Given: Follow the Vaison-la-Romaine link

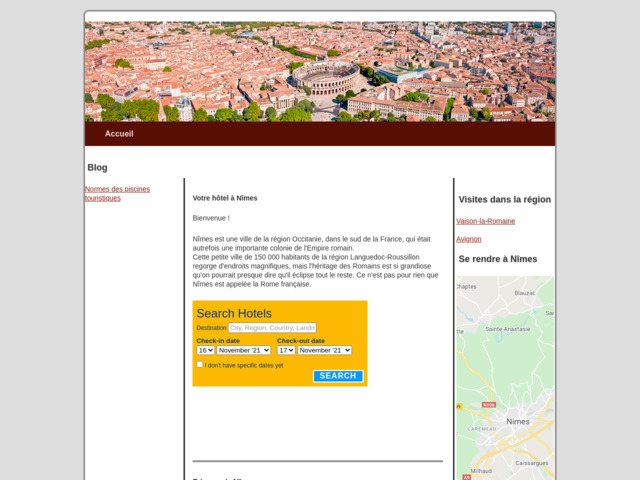Looking at the screenshot, I should point(485,221).
